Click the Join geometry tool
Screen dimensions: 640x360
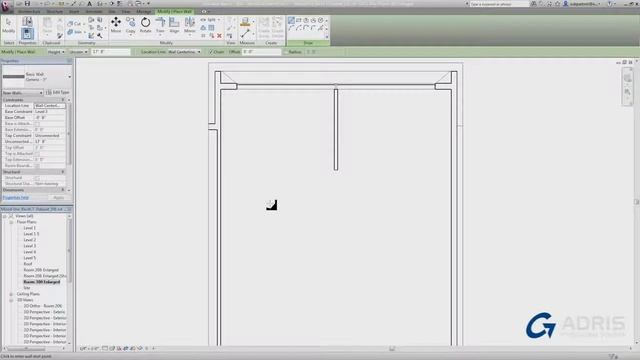pyautogui.click(x=75, y=32)
